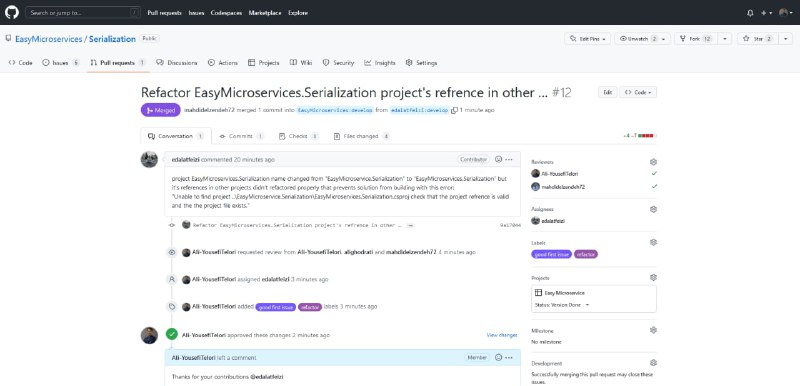Open the Projects gear icon in sidebar
The image size is (800, 386).
pos(653,278)
